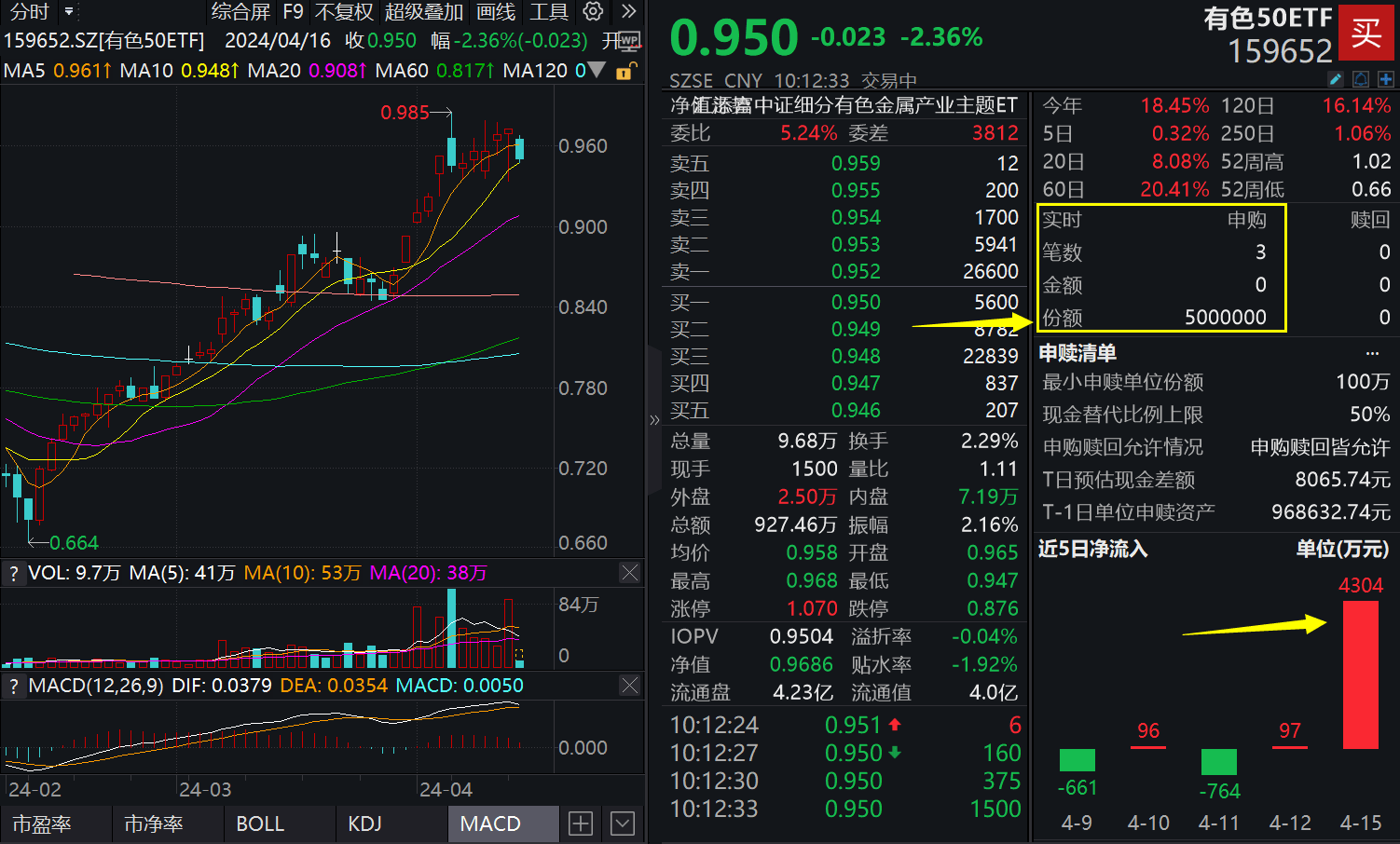The image size is (1400, 844).
Task: Click the 0.985 high price marker
Action: click(x=405, y=113)
